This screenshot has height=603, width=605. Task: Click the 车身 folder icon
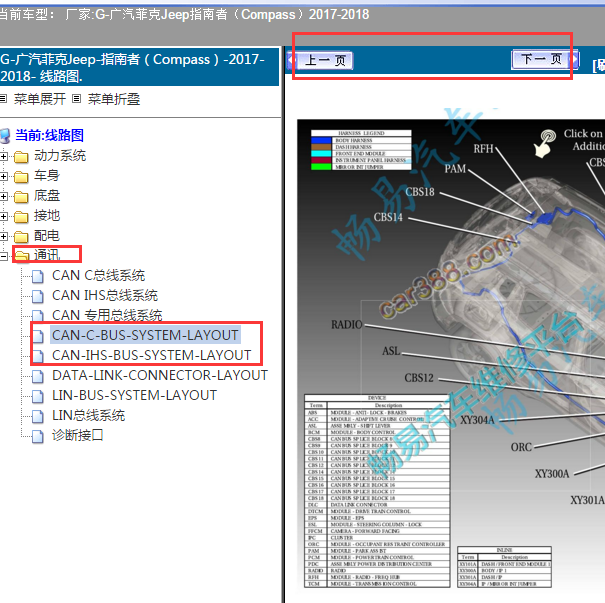pyautogui.click(x=21, y=177)
